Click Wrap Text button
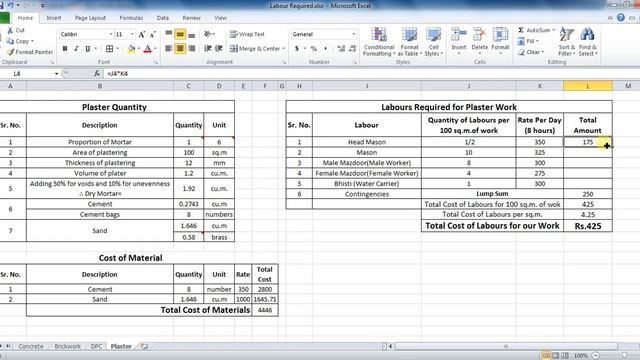 247,34
